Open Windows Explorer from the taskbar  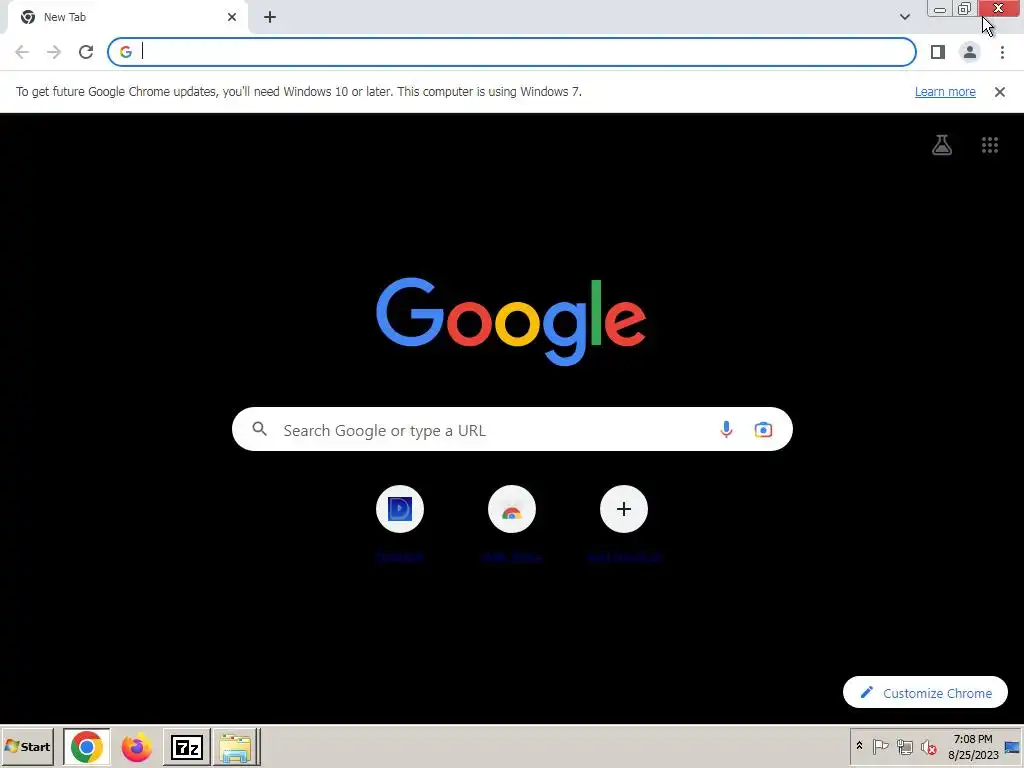236,747
